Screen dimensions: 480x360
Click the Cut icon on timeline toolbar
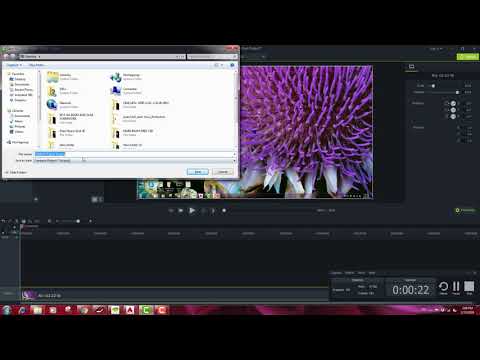pyautogui.click(x=17, y=221)
